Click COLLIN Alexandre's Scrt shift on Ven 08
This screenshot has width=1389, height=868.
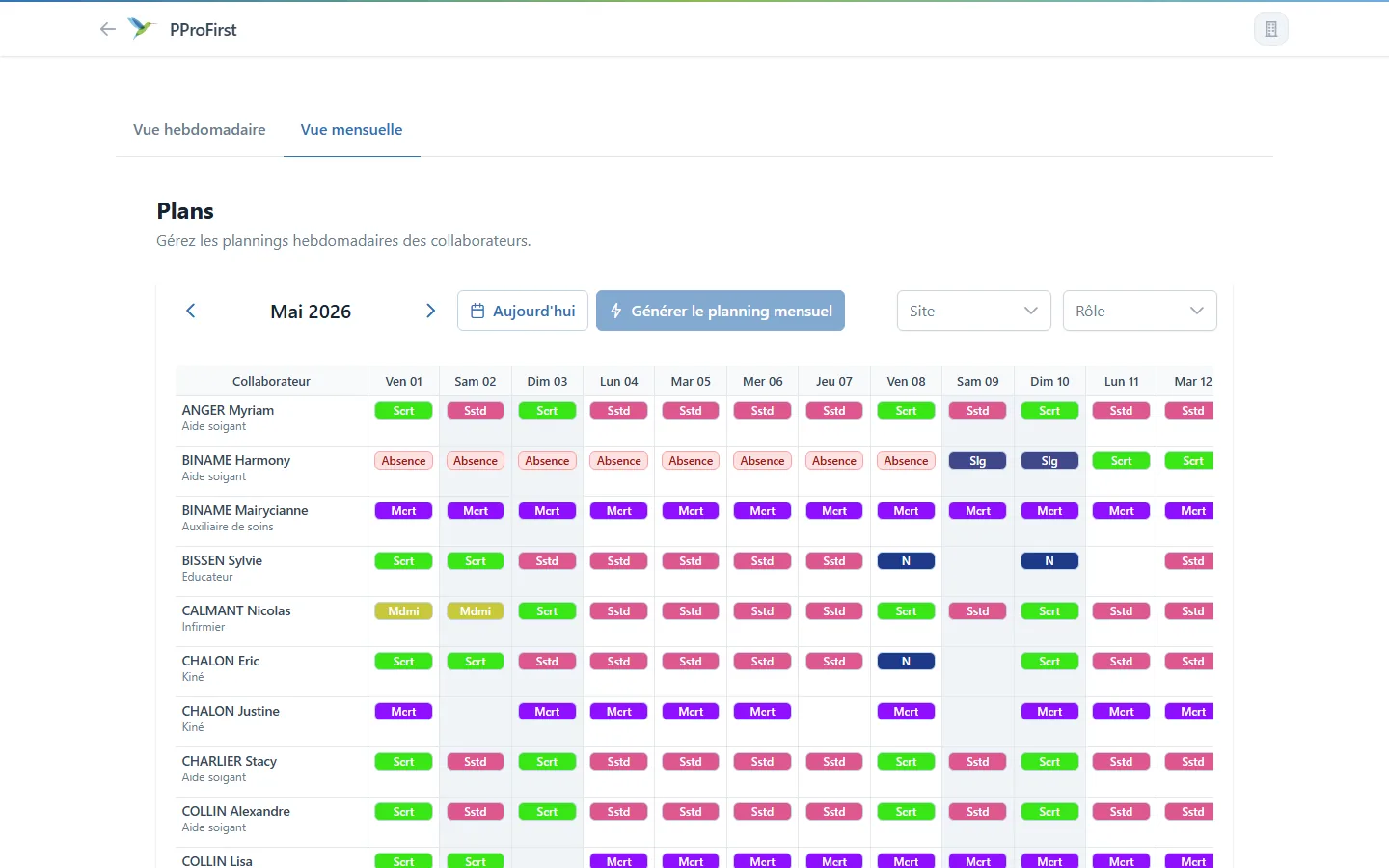[907, 812]
